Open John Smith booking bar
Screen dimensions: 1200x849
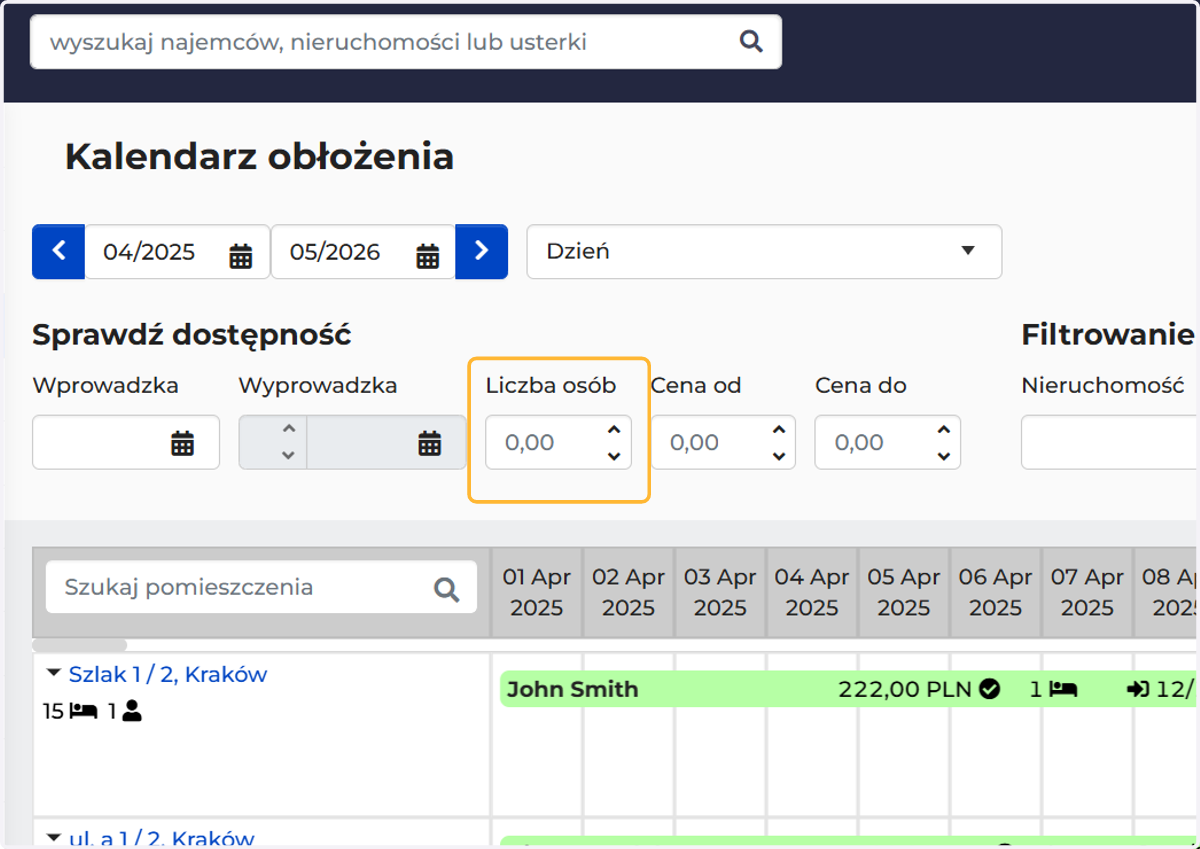[x=848, y=689]
